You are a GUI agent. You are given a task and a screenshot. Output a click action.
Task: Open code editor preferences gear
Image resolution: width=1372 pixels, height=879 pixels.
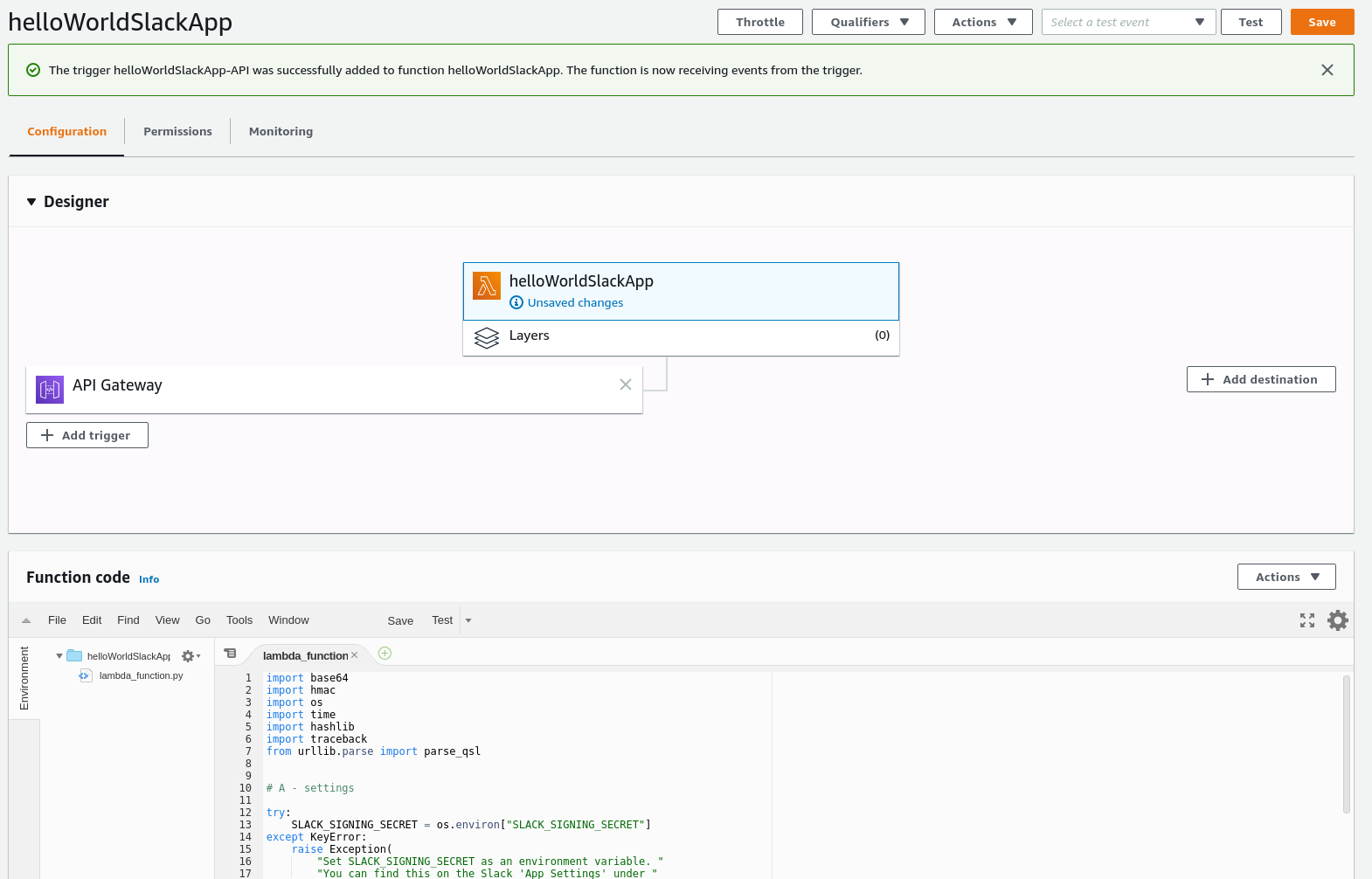click(x=1338, y=620)
